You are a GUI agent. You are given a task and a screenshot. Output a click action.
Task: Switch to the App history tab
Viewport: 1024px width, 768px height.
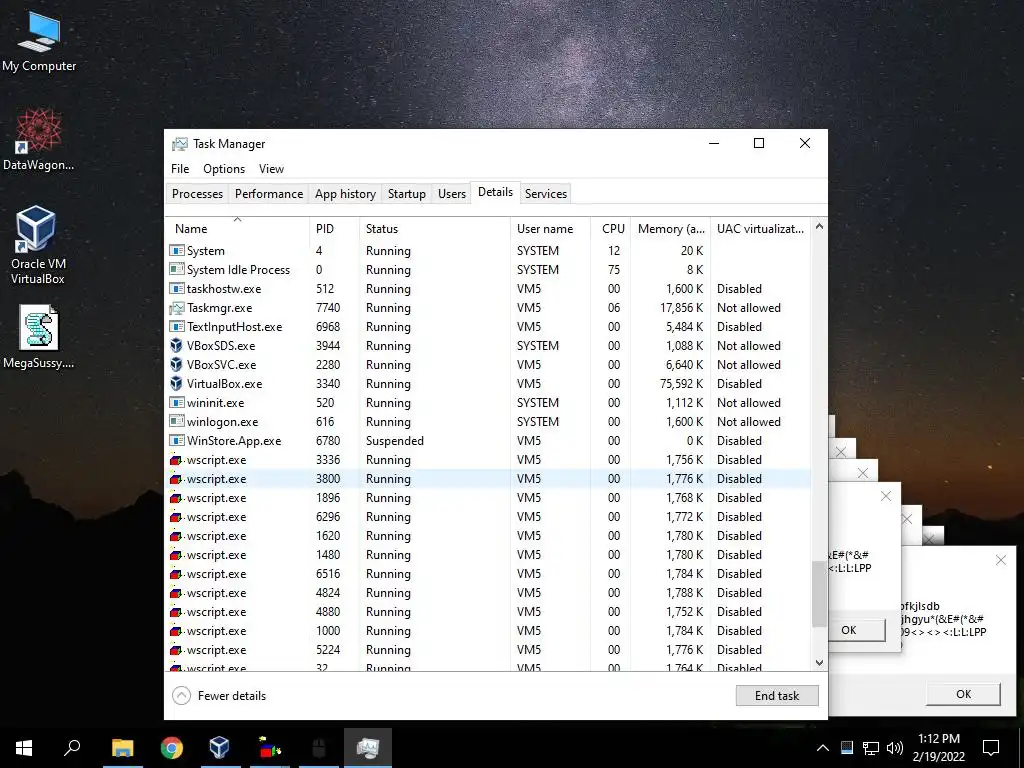click(345, 194)
